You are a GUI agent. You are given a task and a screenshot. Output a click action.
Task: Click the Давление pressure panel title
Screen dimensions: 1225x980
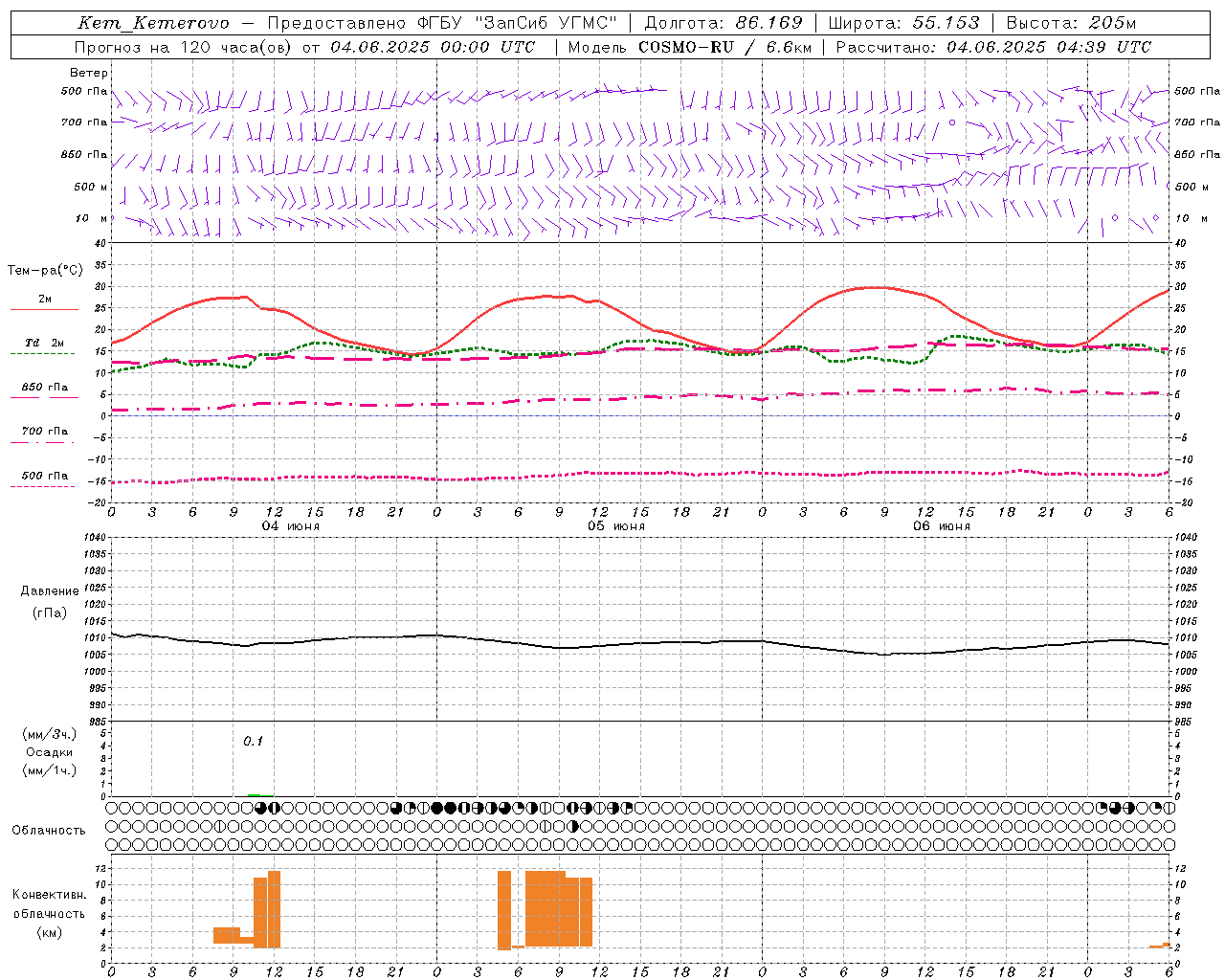pyautogui.click(x=50, y=591)
